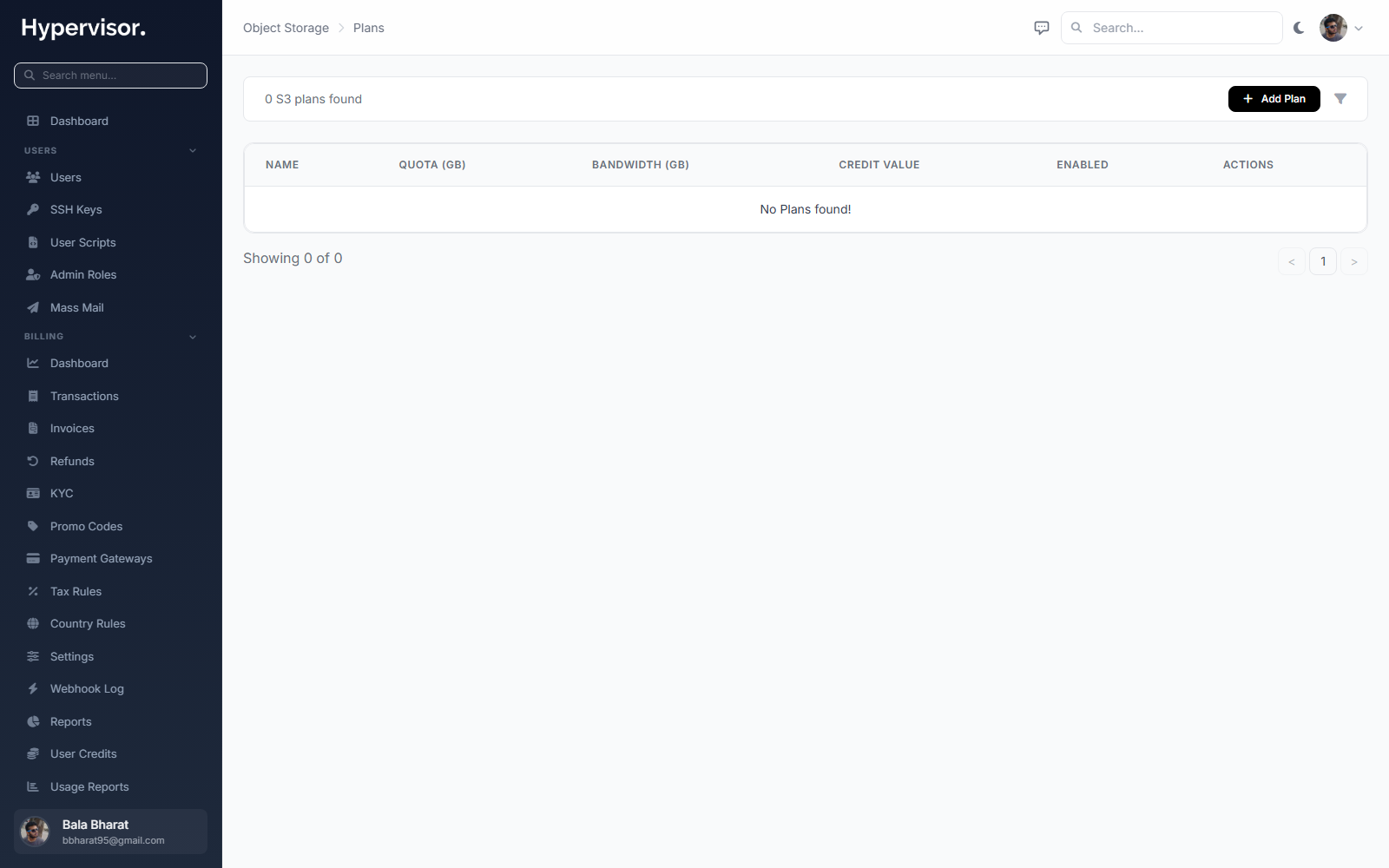
Task: Open the plans filter icon
Action: coord(1340,99)
